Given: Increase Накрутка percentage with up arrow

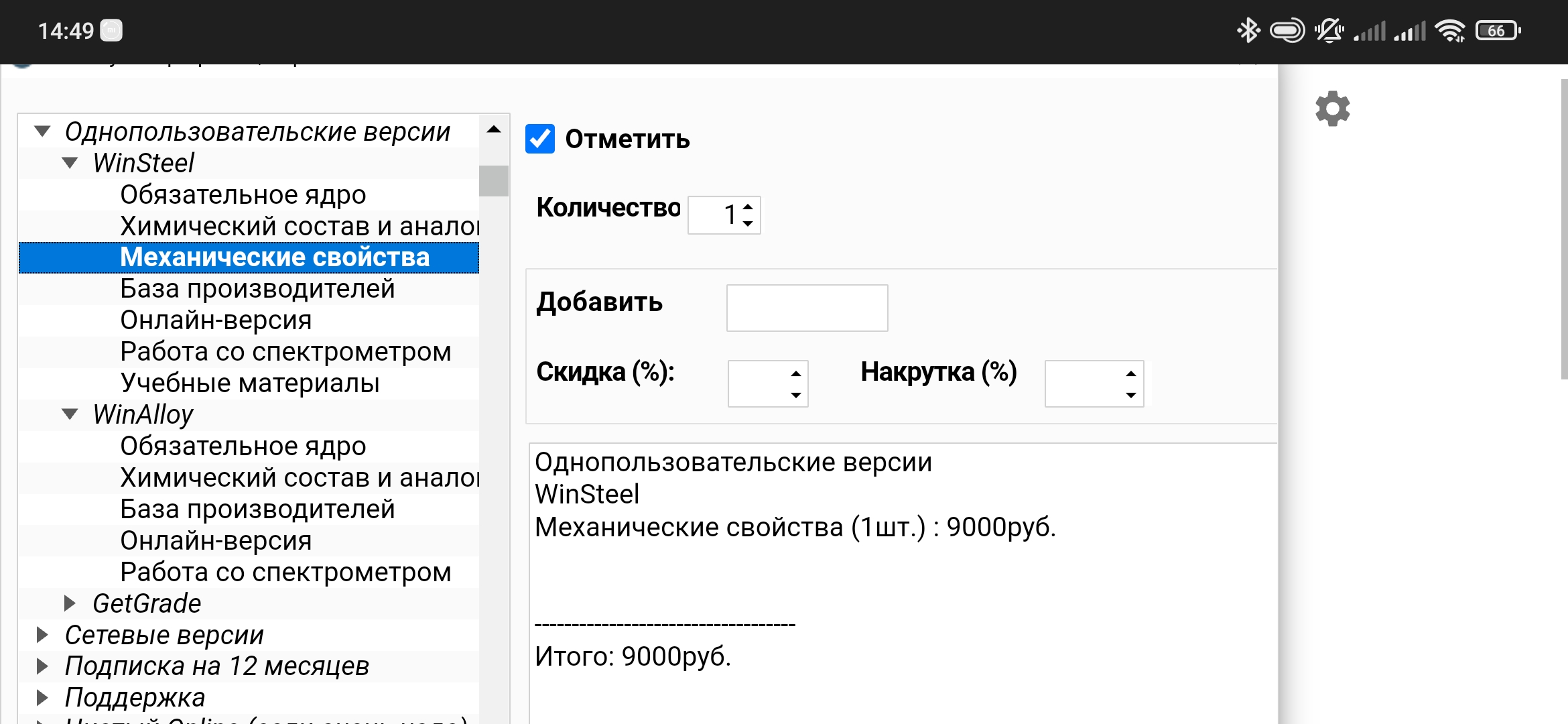Looking at the screenshot, I should coord(1131,373).
